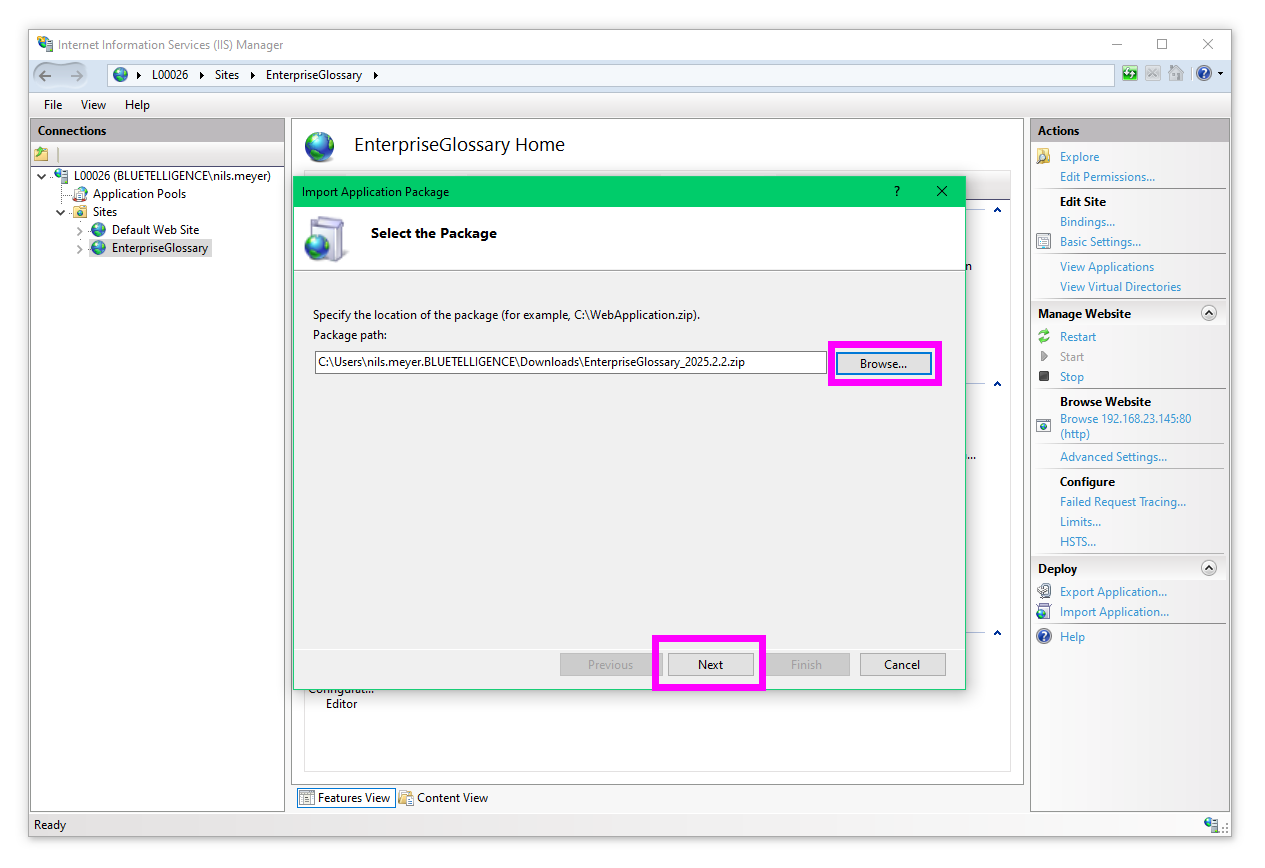Click the Stop website icon
The width and height of the screenshot is (1265, 868).
[1044, 377]
